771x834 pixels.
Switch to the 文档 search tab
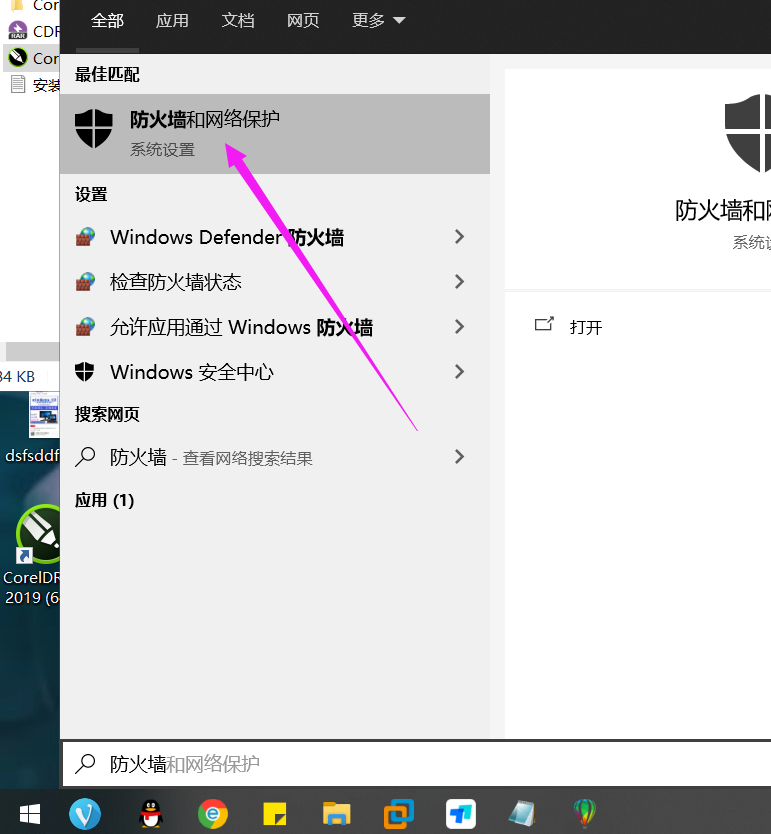coord(238,21)
